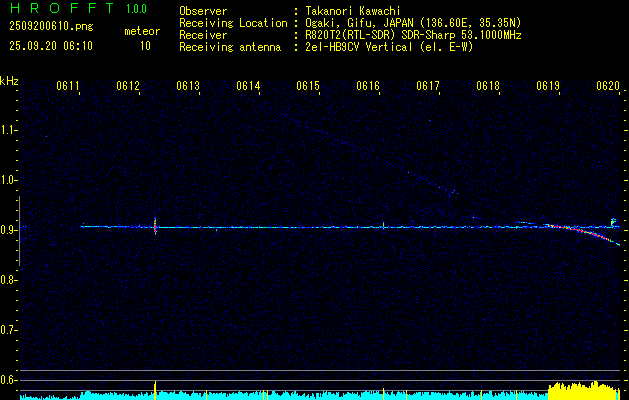This screenshot has height=400, width=629.
Task: Click the Receiver label
Action: 203,35
